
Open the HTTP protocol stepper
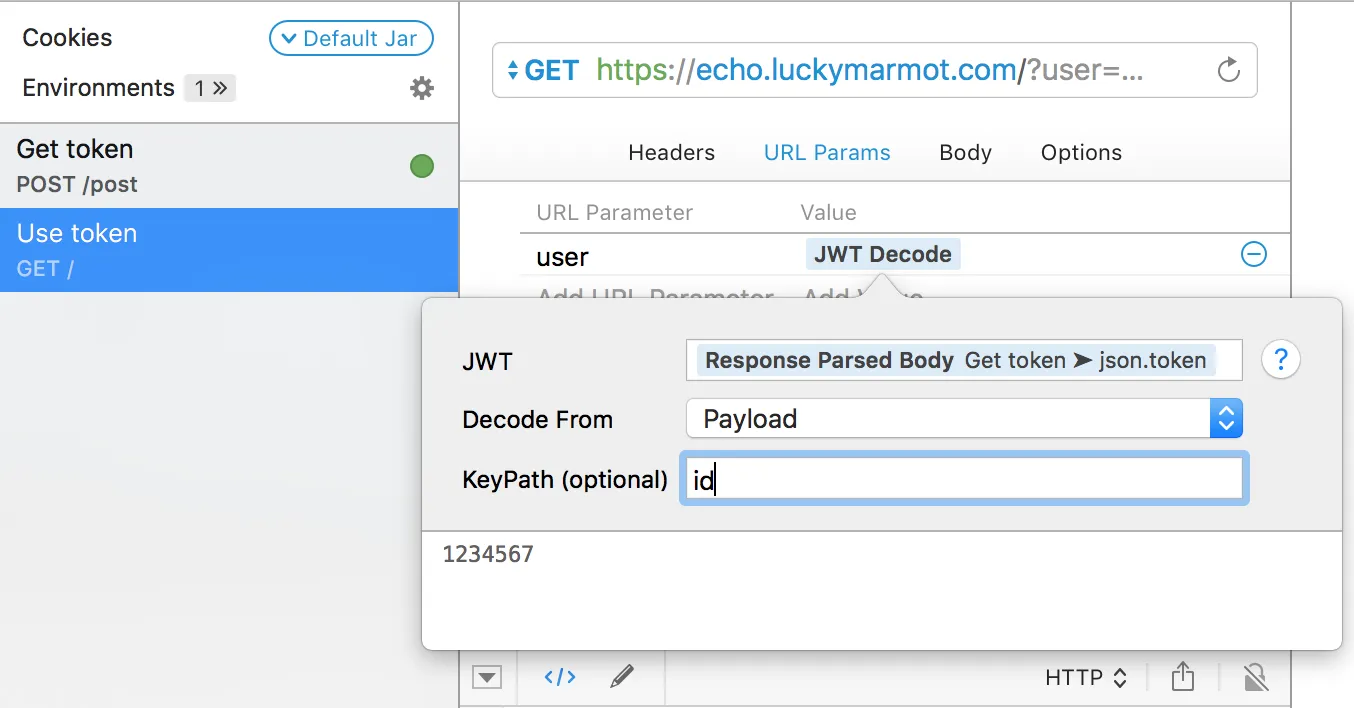click(1085, 678)
